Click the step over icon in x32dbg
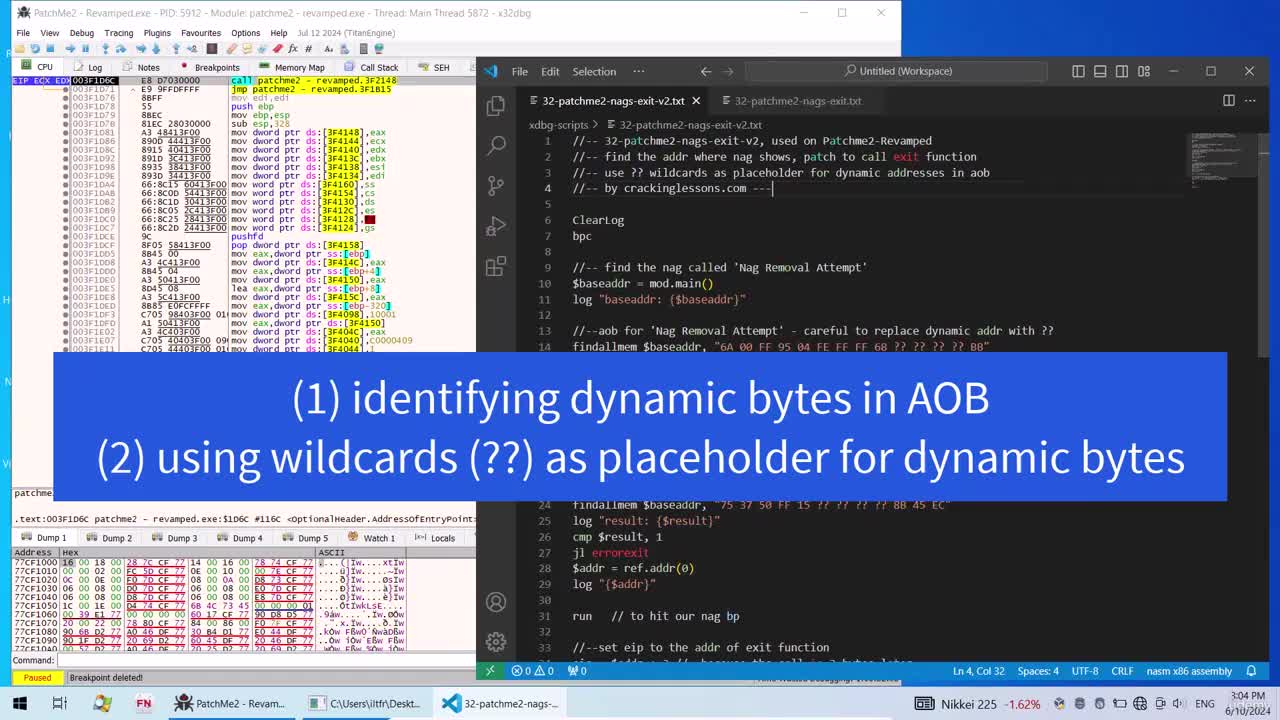The width and height of the screenshot is (1280, 720). click(121, 48)
